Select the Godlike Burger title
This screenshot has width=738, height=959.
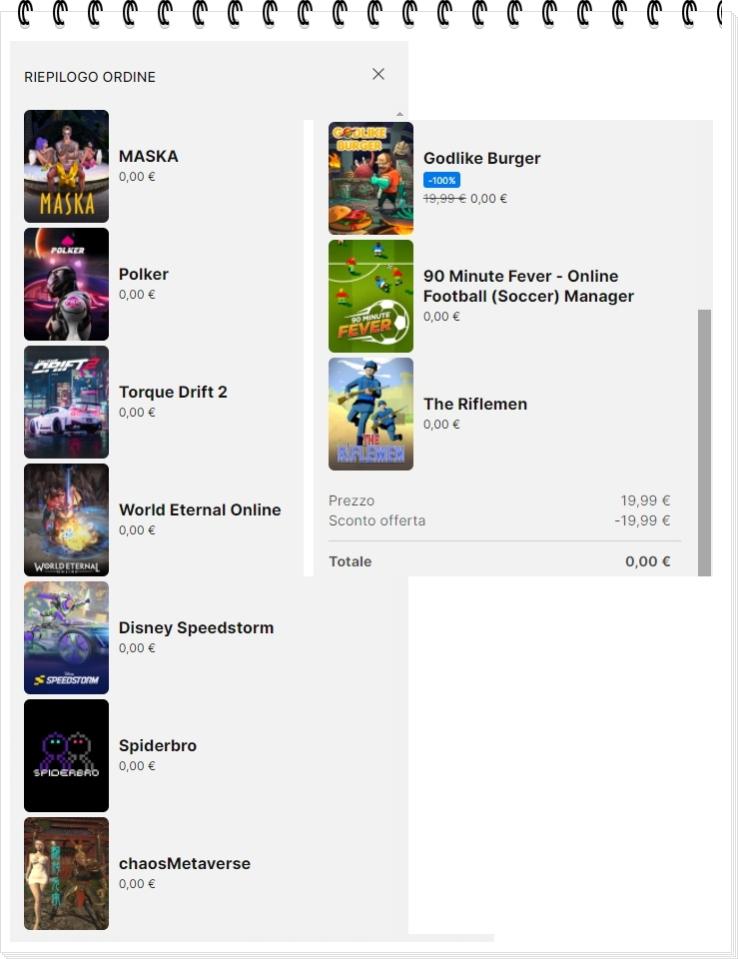482,158
